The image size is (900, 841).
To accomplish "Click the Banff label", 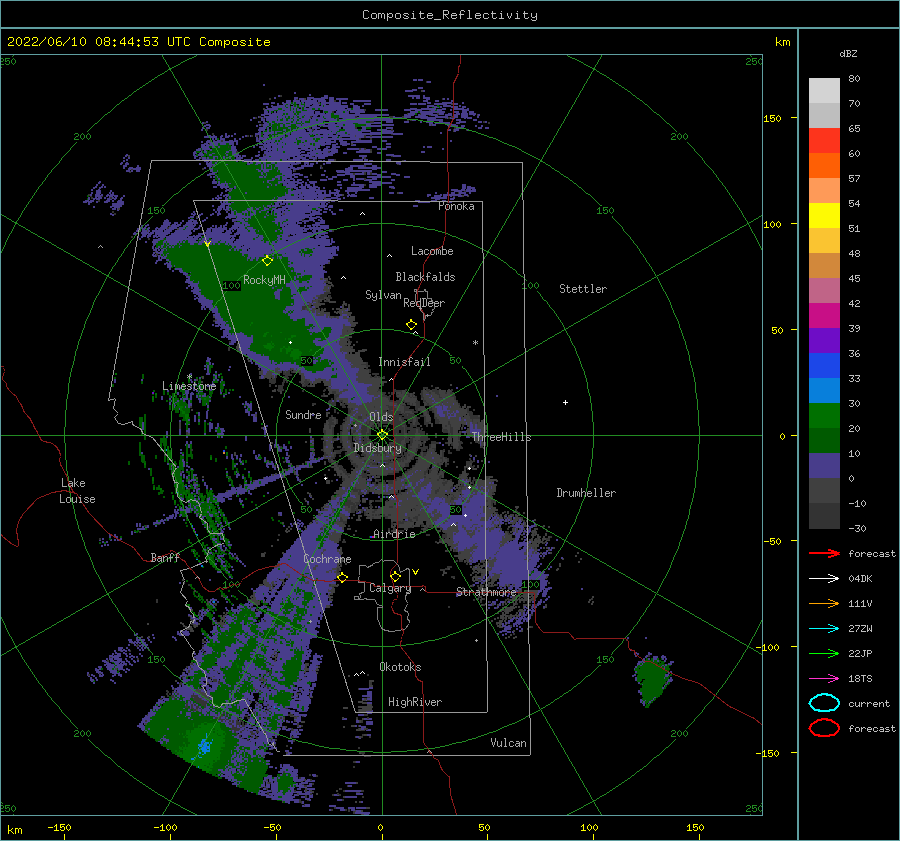I will tap(165, 557).
